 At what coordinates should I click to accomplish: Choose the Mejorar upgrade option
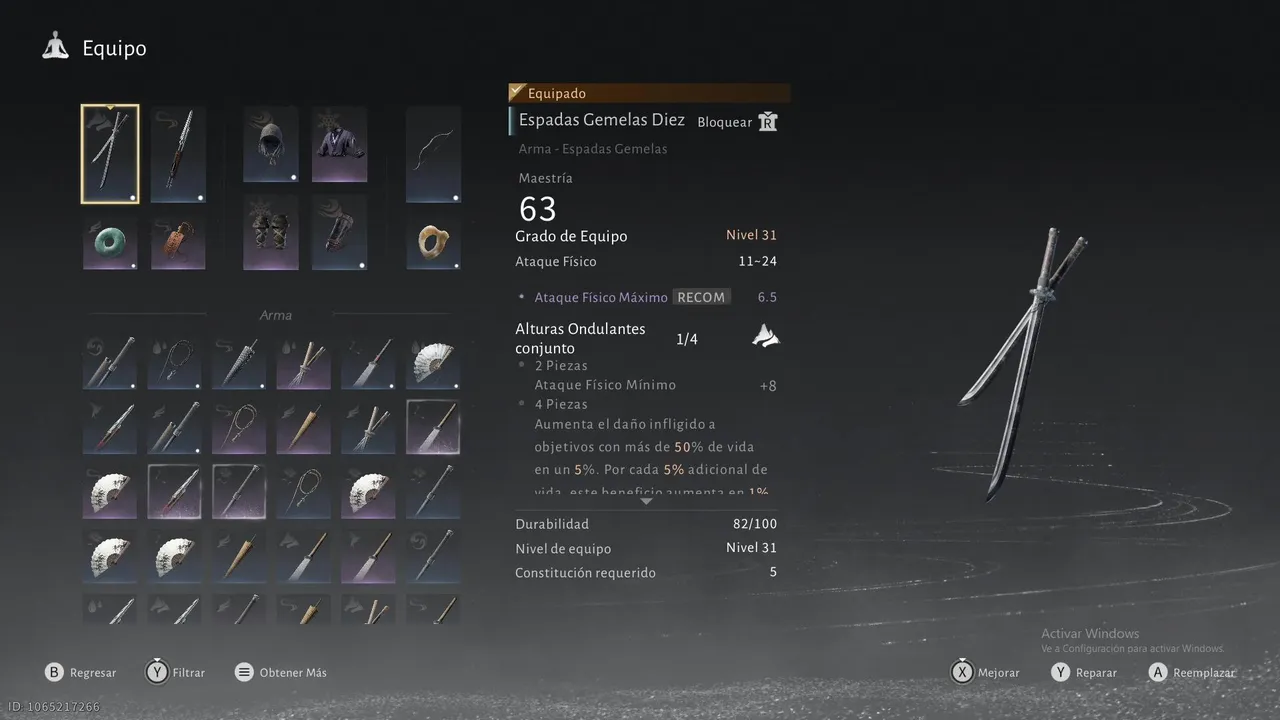(985, 672)
